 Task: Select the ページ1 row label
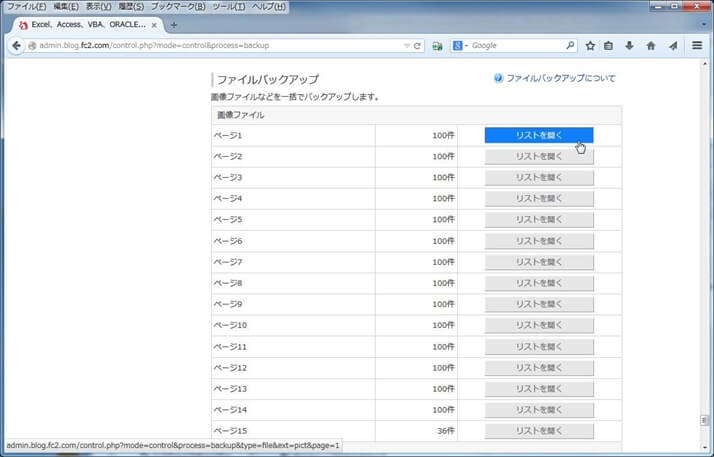tap(228, 135)
